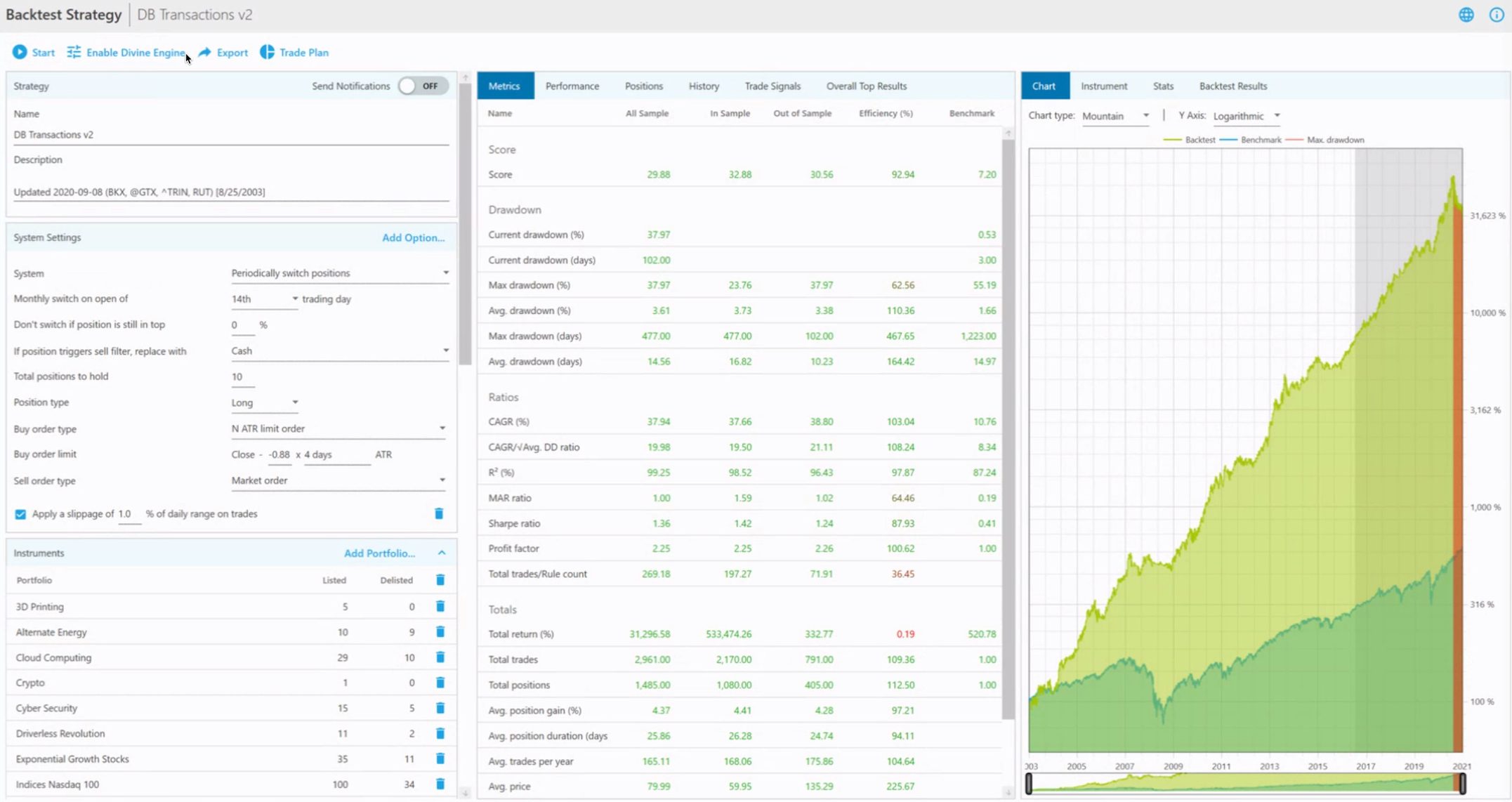Open the info icon at top right
This screenshot has width=1512, height=802.
(x=1497, y=15)
